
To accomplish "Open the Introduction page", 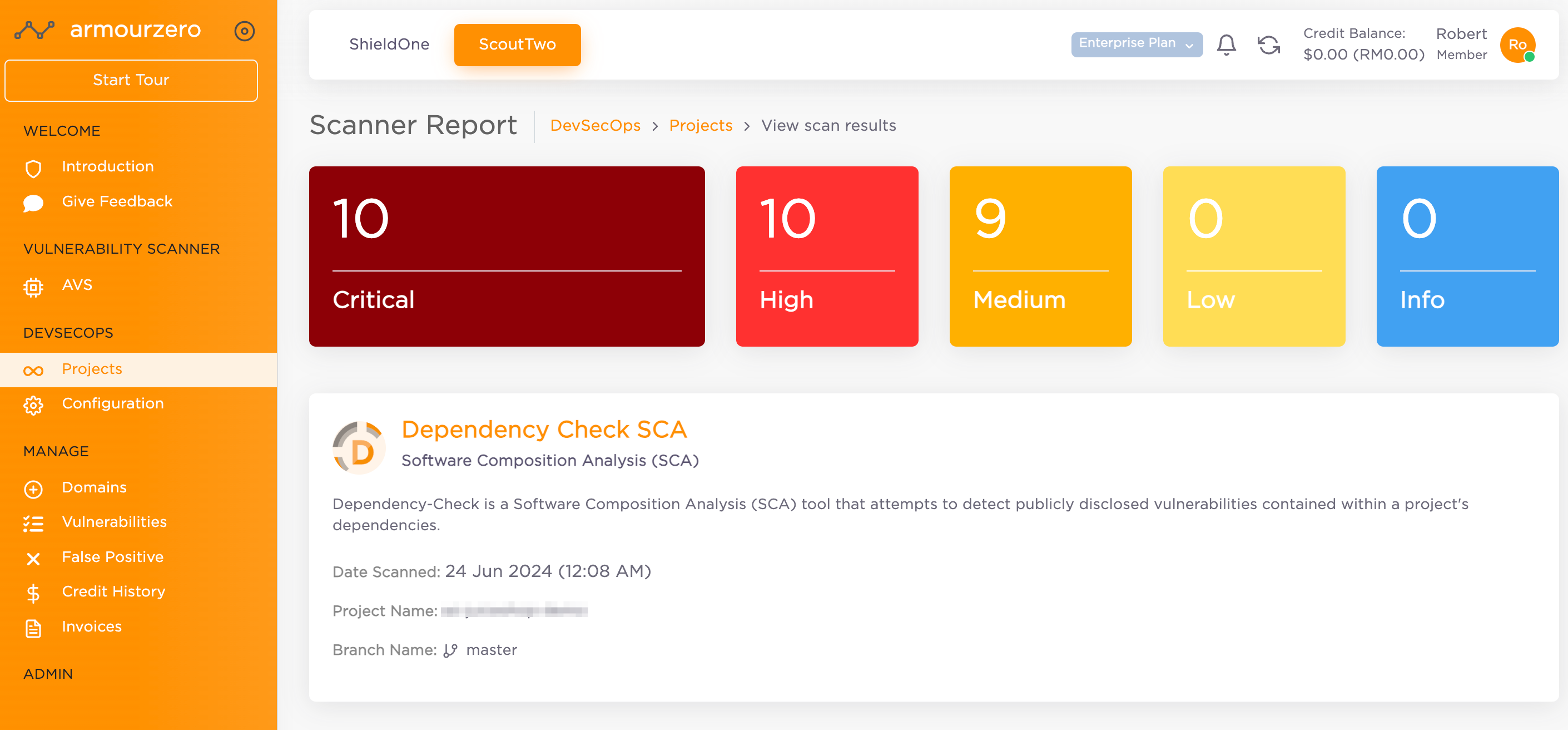I will tap(108, 166).
